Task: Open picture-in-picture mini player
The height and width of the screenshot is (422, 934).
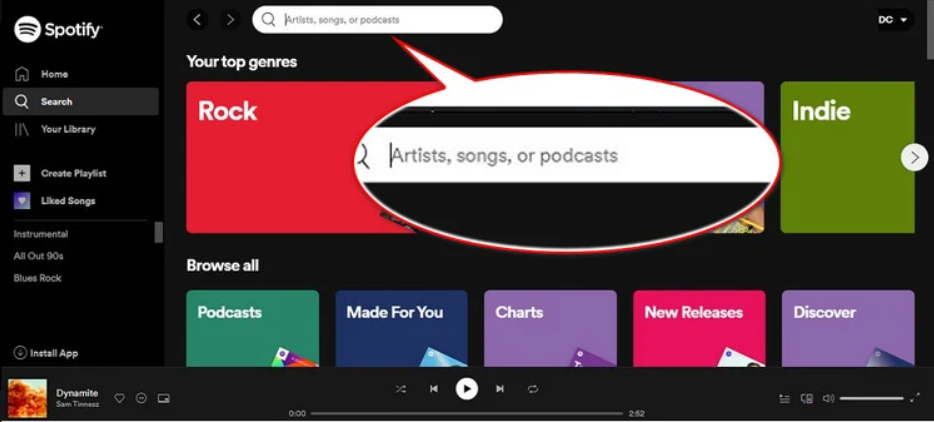Action: [164, 398]
